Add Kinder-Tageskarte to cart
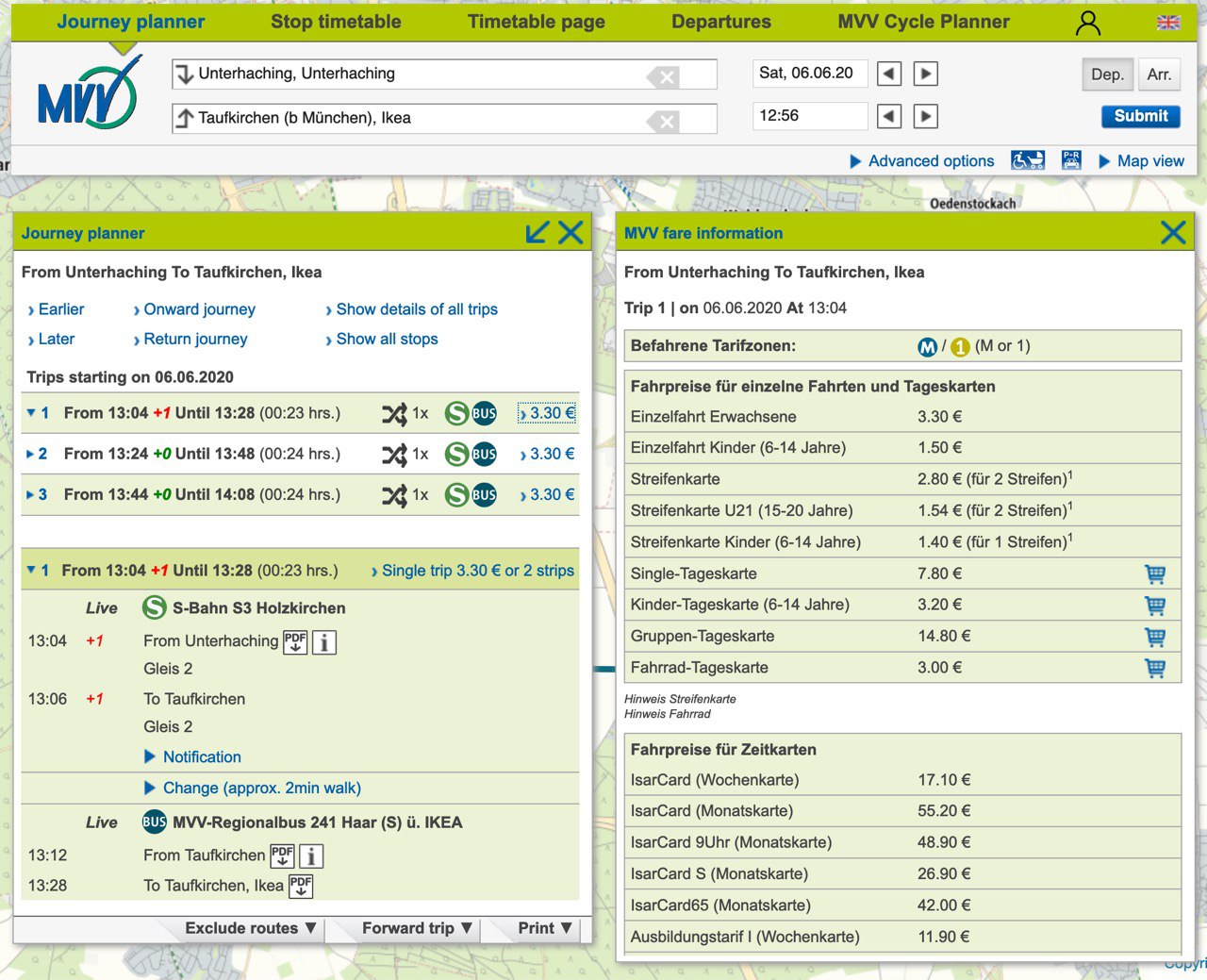1207x980 pixels. (1155, 605)
